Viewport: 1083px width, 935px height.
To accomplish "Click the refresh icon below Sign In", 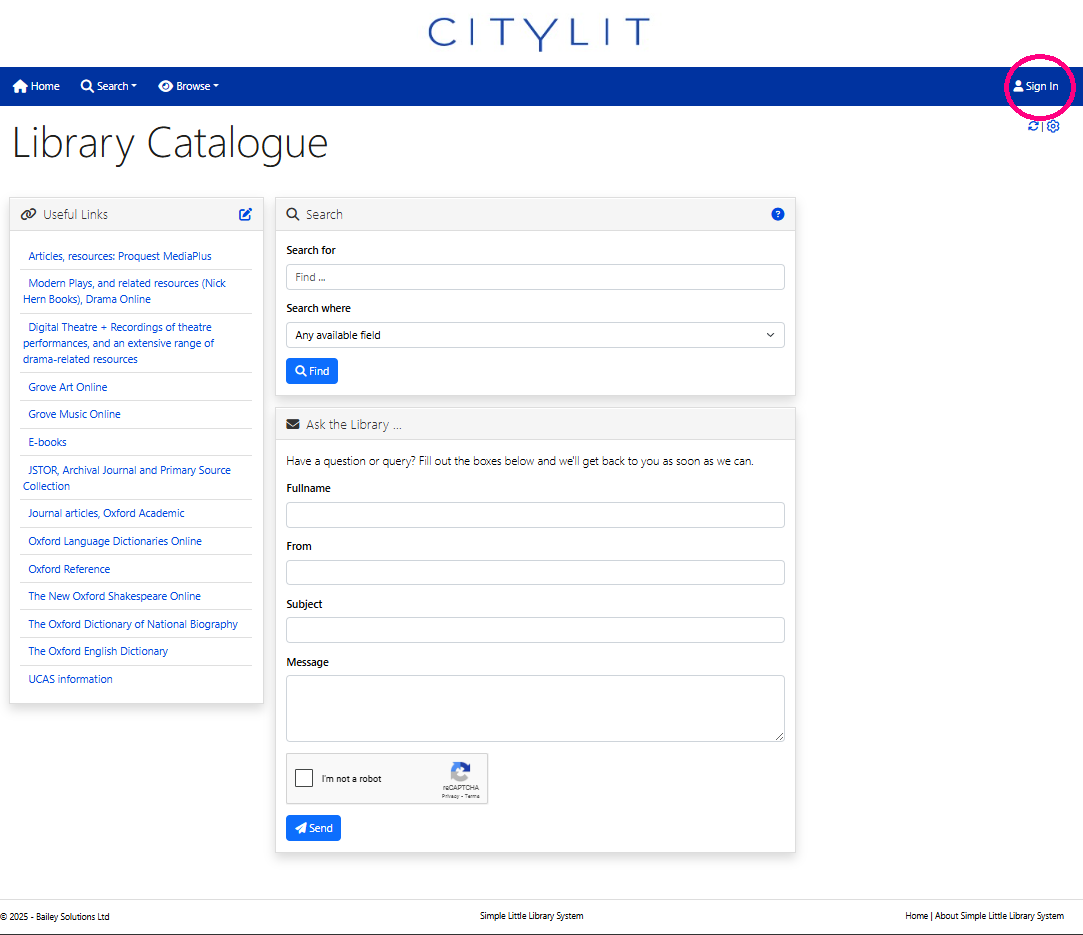I will pos(1033,126).
